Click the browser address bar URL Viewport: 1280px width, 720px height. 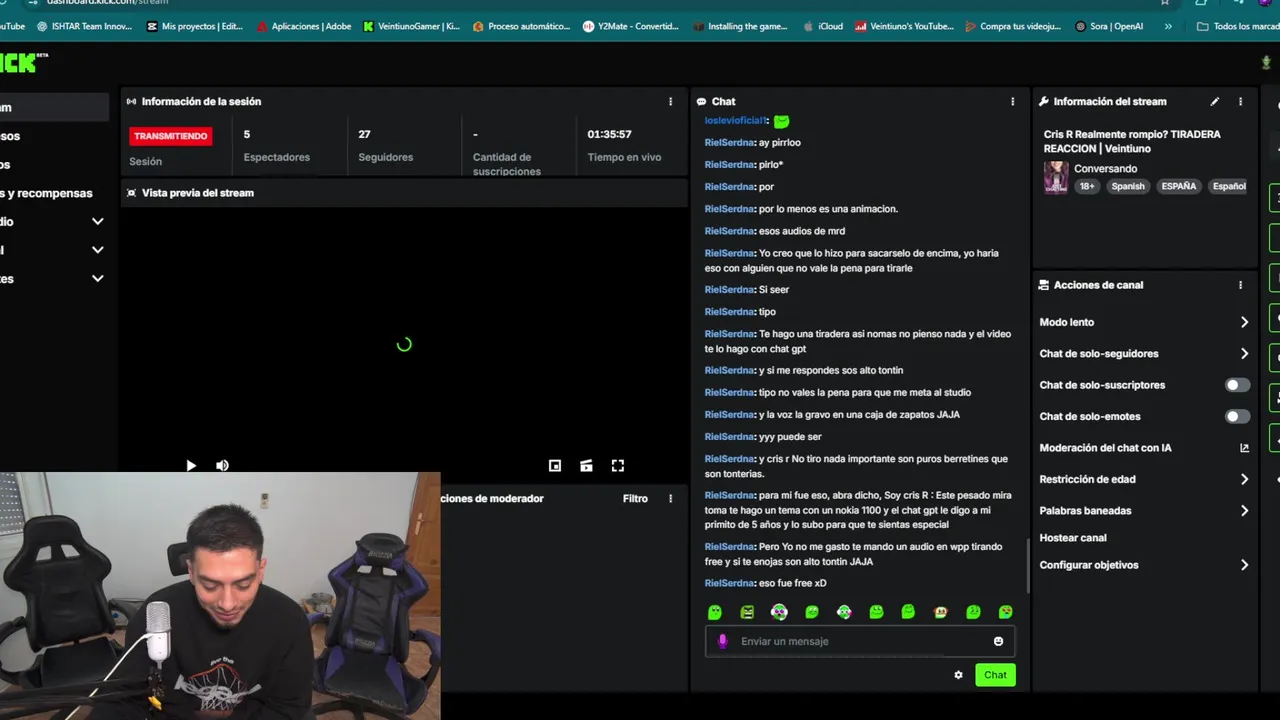pyautogui.click(x=107, y=2)
